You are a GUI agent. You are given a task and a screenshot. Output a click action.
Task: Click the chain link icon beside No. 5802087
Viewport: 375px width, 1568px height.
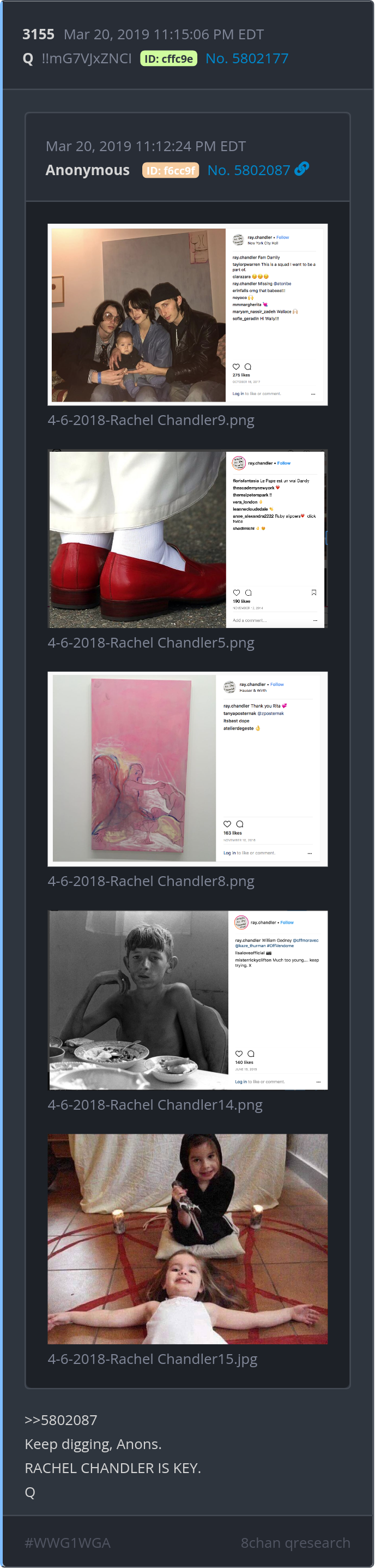pos(301,169)
